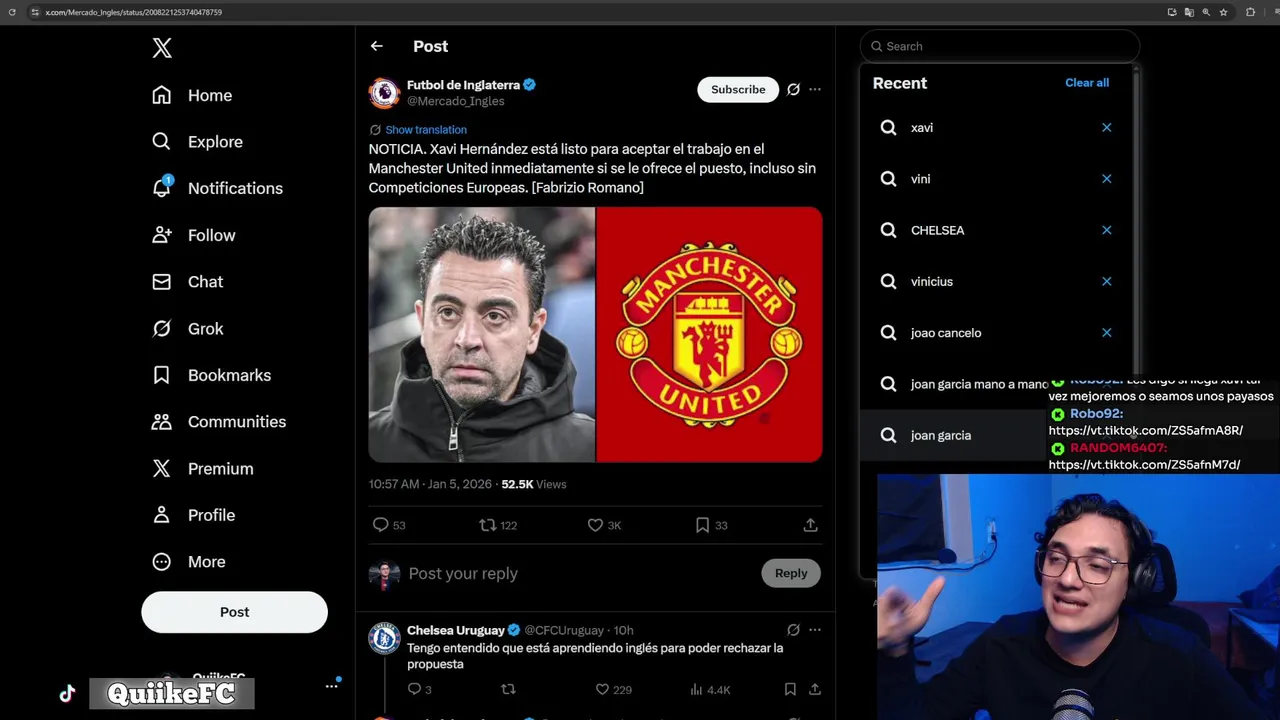Open the Xavi photo in post

(481, 334)
